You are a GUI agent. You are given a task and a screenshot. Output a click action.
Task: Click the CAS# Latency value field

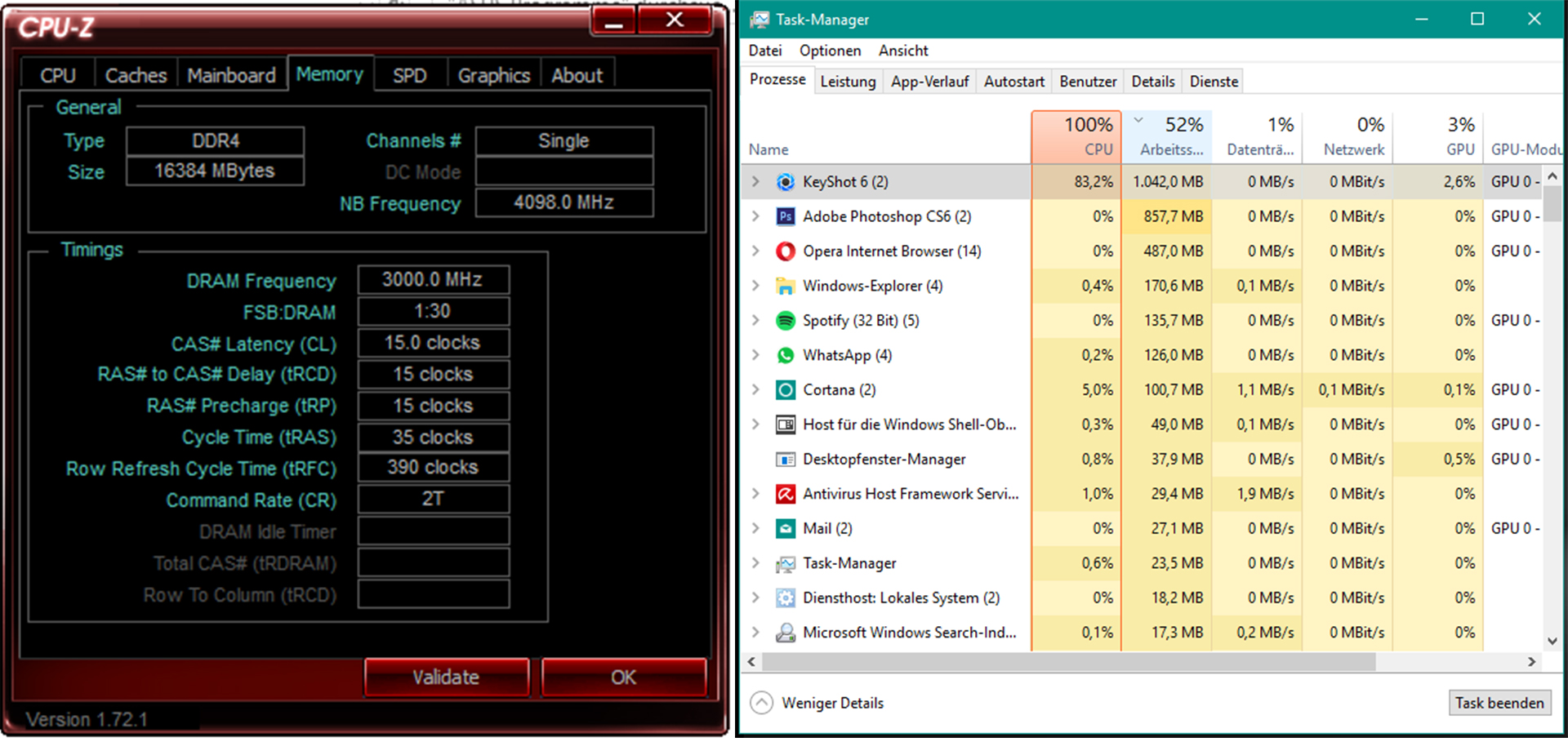pos(434,343)
